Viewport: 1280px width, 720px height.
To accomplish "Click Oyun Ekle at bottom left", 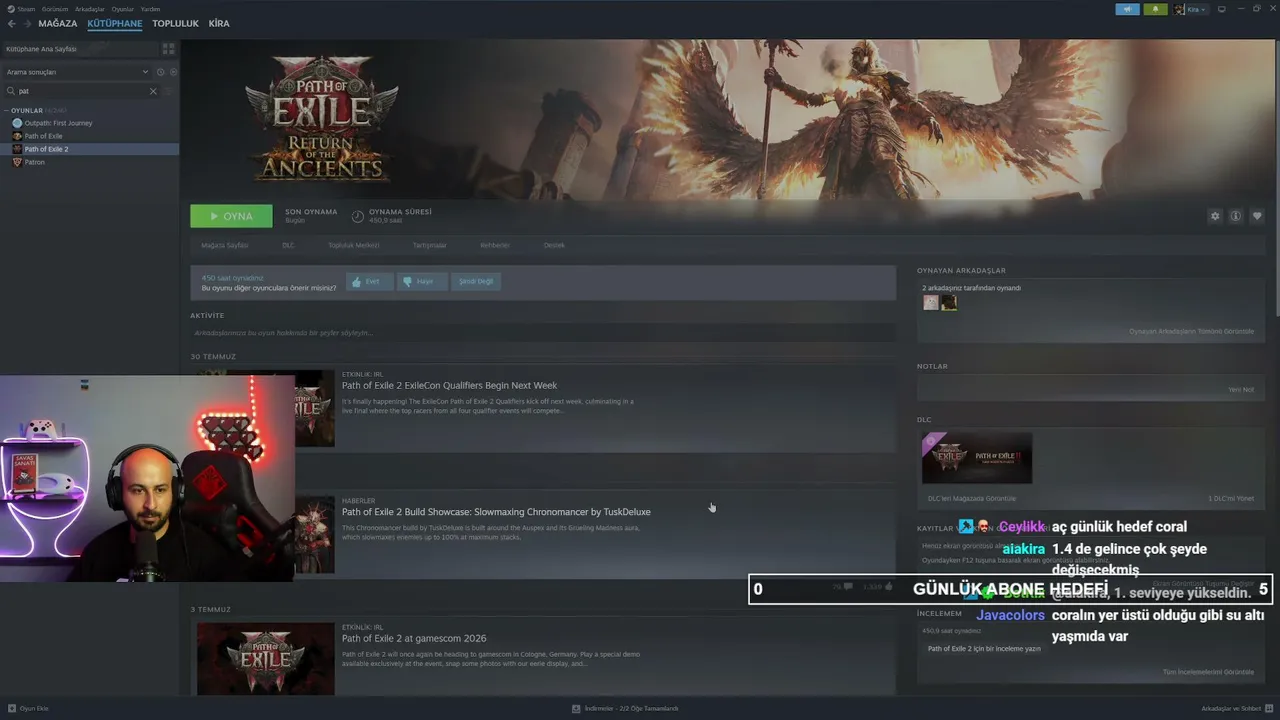I will click(34, 708).
